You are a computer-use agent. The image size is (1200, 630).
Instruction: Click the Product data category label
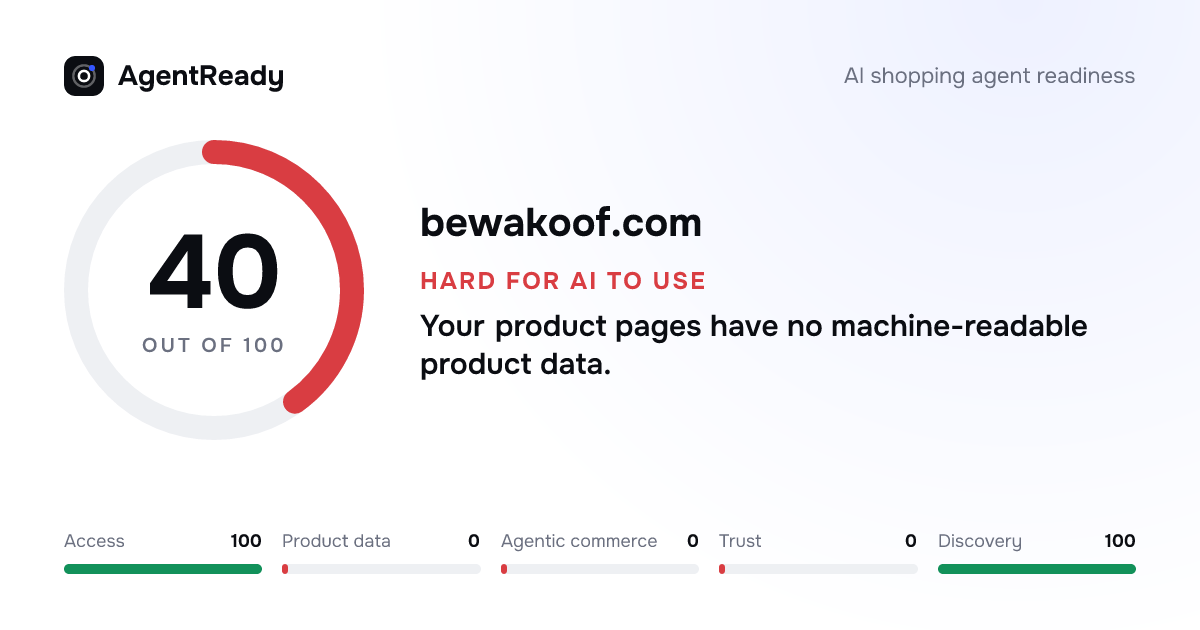coord(336,541)
